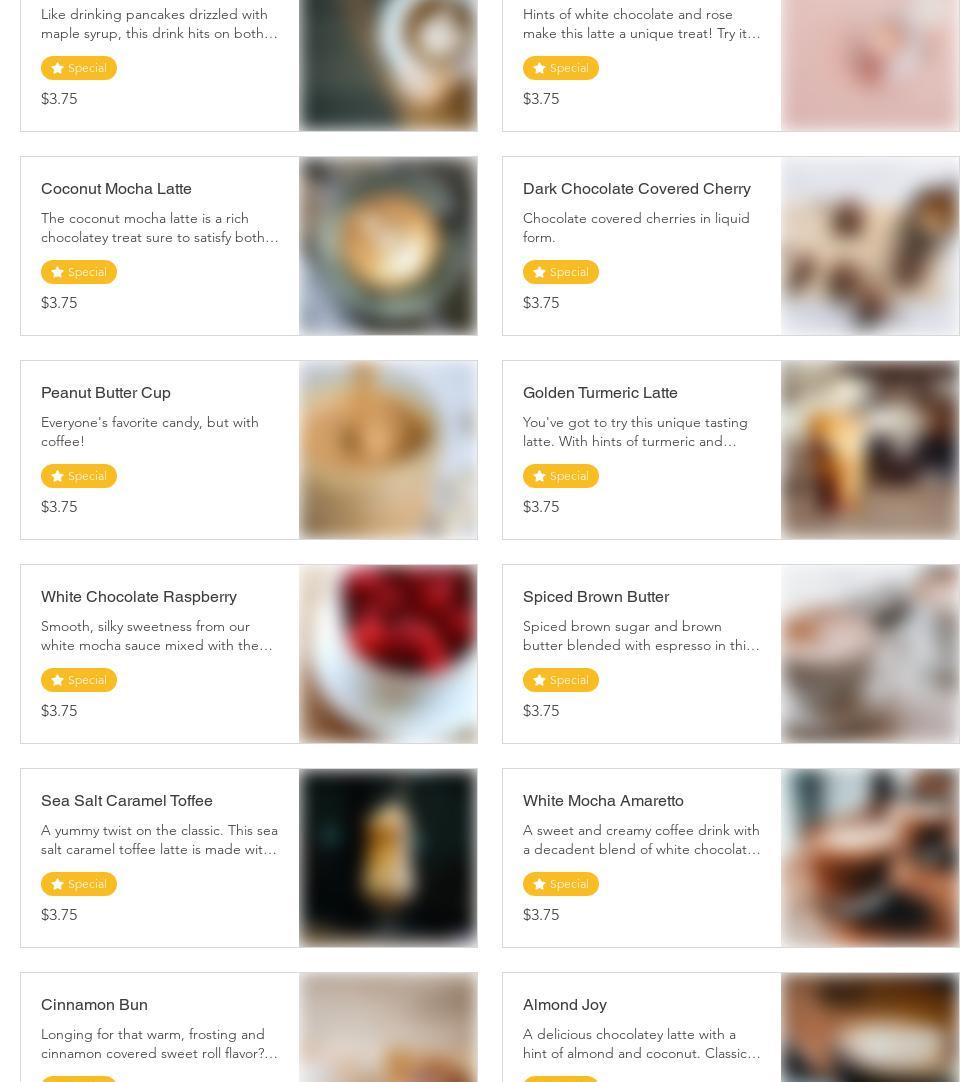Click the star icon on White Mocha Amaretto's badge
Image resolution: width=965 pixels, height=1082 pixels.
pos(539,884)
